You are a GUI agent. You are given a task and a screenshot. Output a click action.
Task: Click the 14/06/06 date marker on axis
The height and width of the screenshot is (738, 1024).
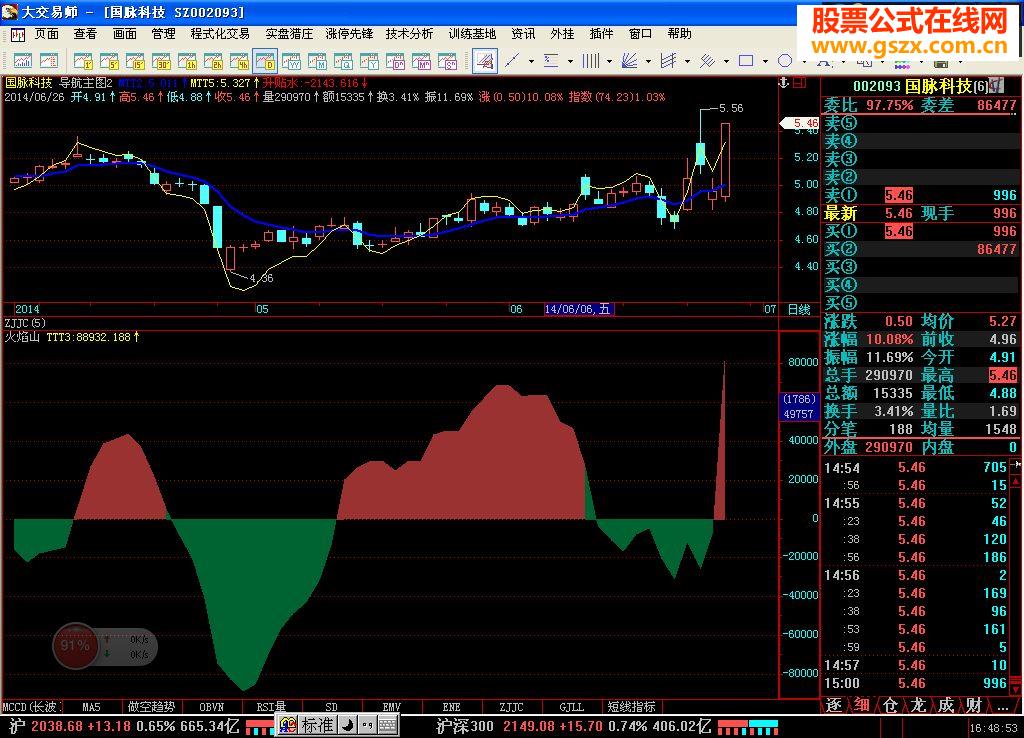578,309
